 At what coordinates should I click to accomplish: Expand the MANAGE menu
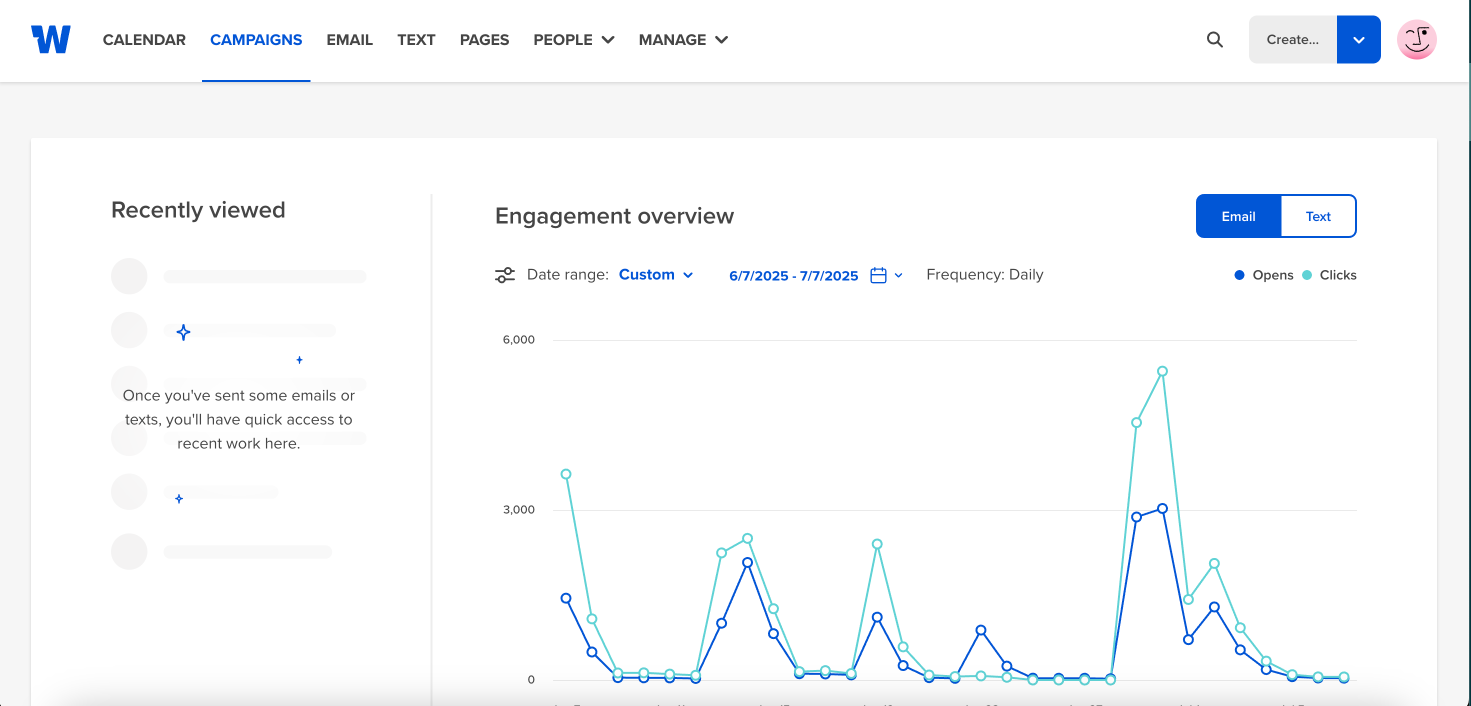coord(684,40)
